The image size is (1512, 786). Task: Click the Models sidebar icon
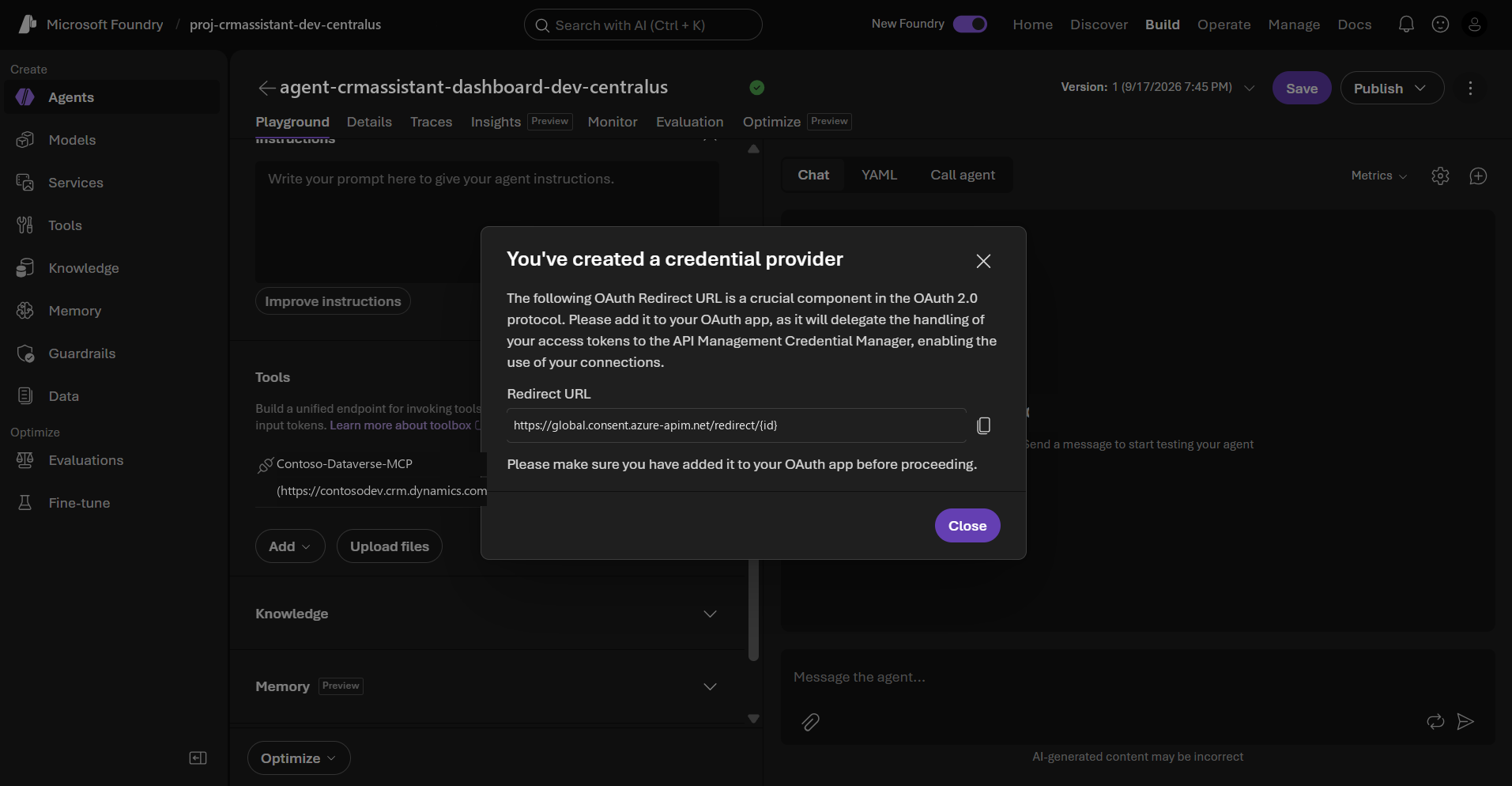pos(25,140)
